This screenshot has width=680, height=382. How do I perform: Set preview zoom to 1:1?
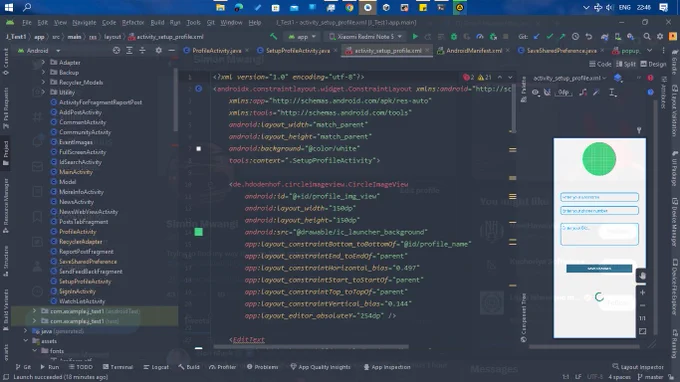tap(642, 318)
